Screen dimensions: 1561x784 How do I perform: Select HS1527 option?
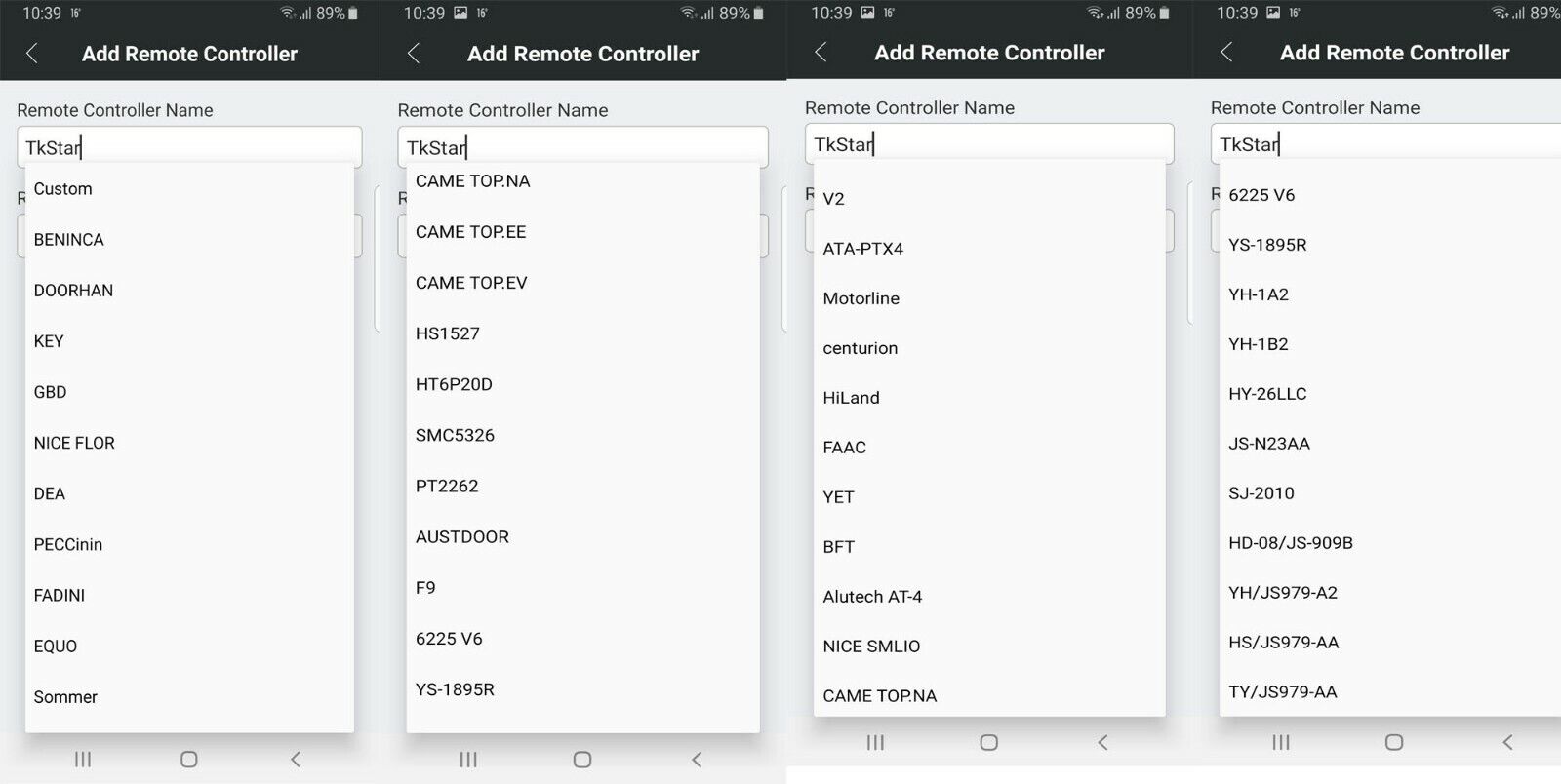(582, 333)
